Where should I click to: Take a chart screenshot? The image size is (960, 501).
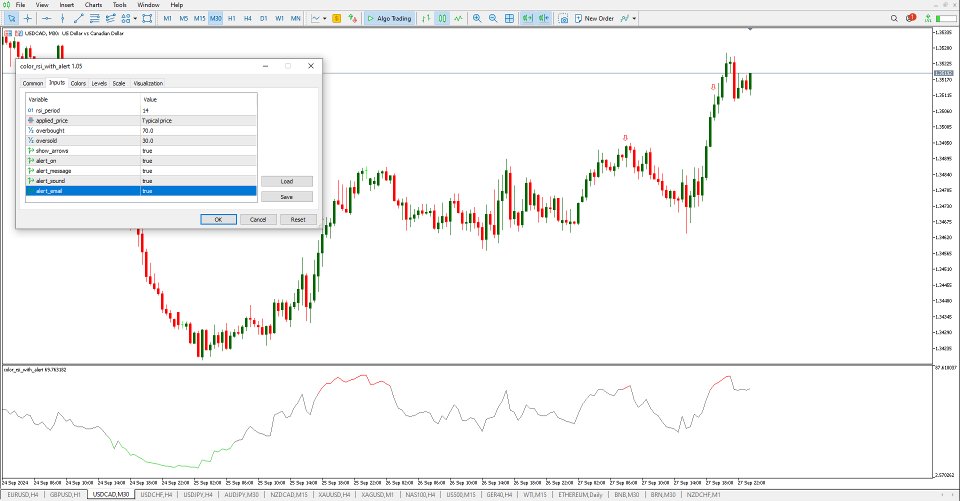click(563, 18)
